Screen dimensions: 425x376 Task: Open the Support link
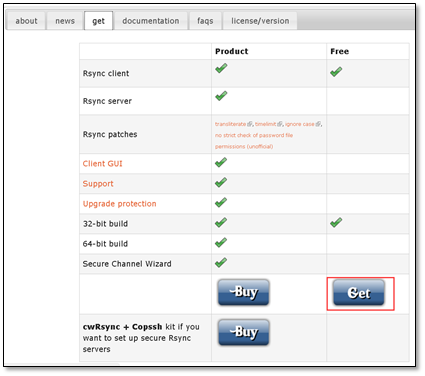pos(98,184)
